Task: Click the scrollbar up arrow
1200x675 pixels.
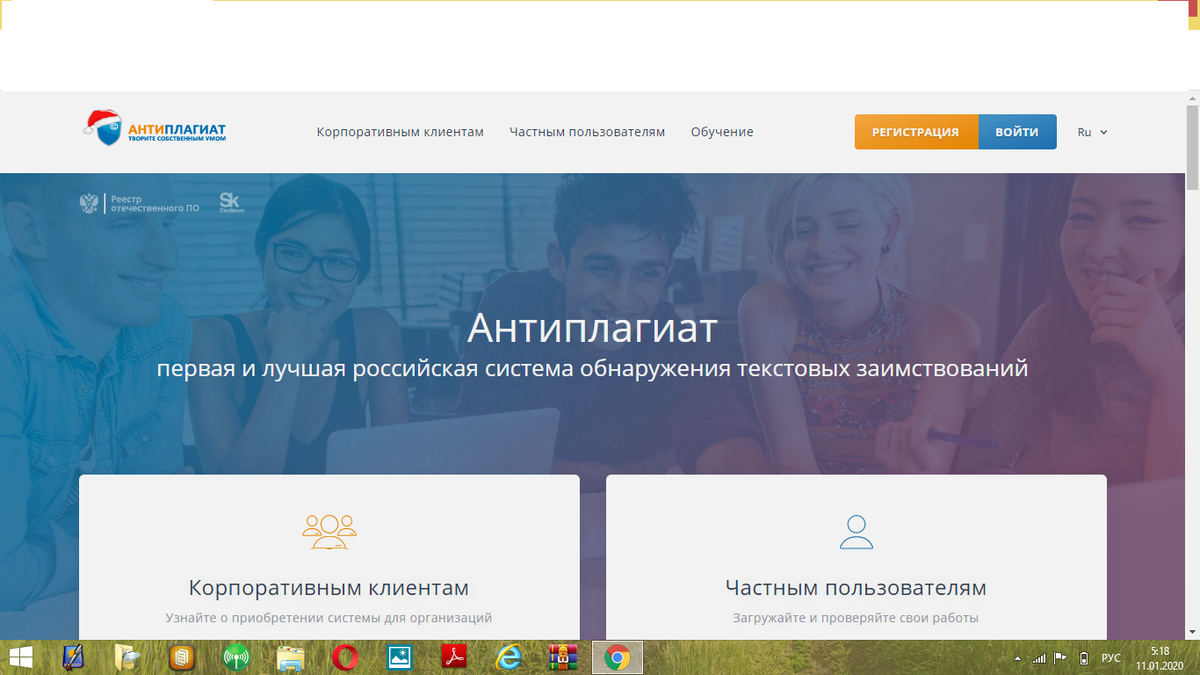Action: coord(1192,96)
